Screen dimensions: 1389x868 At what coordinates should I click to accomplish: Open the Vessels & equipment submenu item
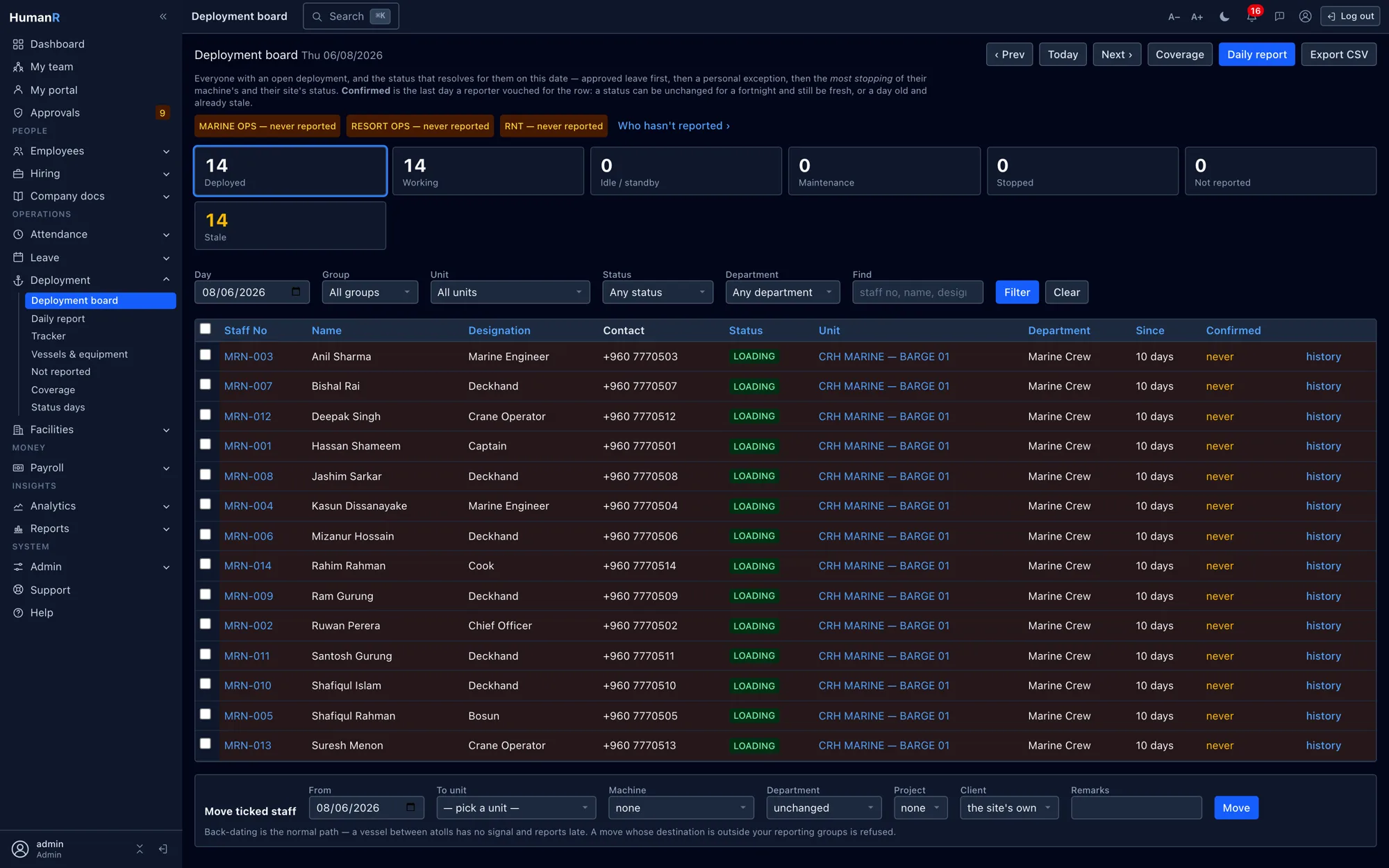(79, 354)
